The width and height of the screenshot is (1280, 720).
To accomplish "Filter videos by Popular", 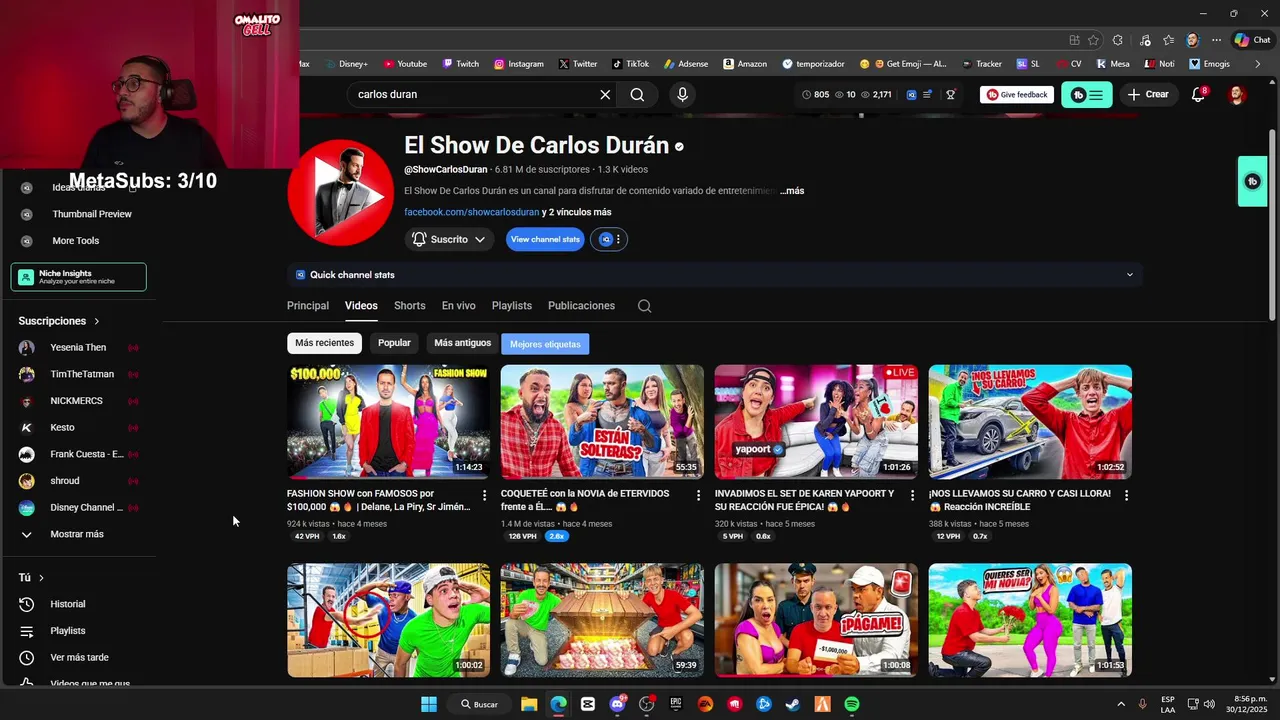I will click(394, 343).
